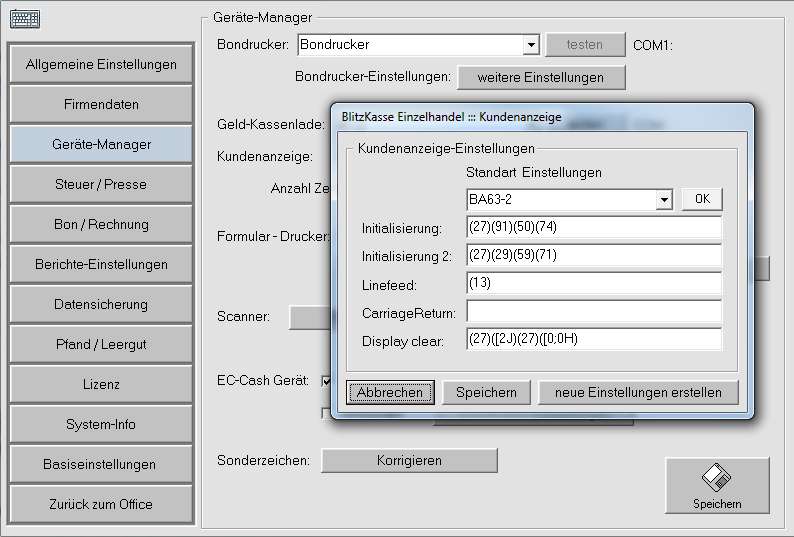Cancel the dialog with Abbrechen
794x537 pixels.
390,393
